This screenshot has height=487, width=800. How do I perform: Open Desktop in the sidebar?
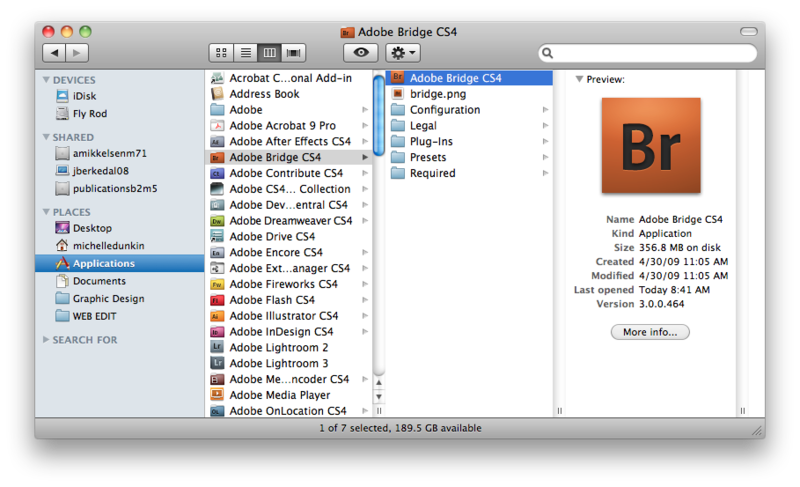92,228
